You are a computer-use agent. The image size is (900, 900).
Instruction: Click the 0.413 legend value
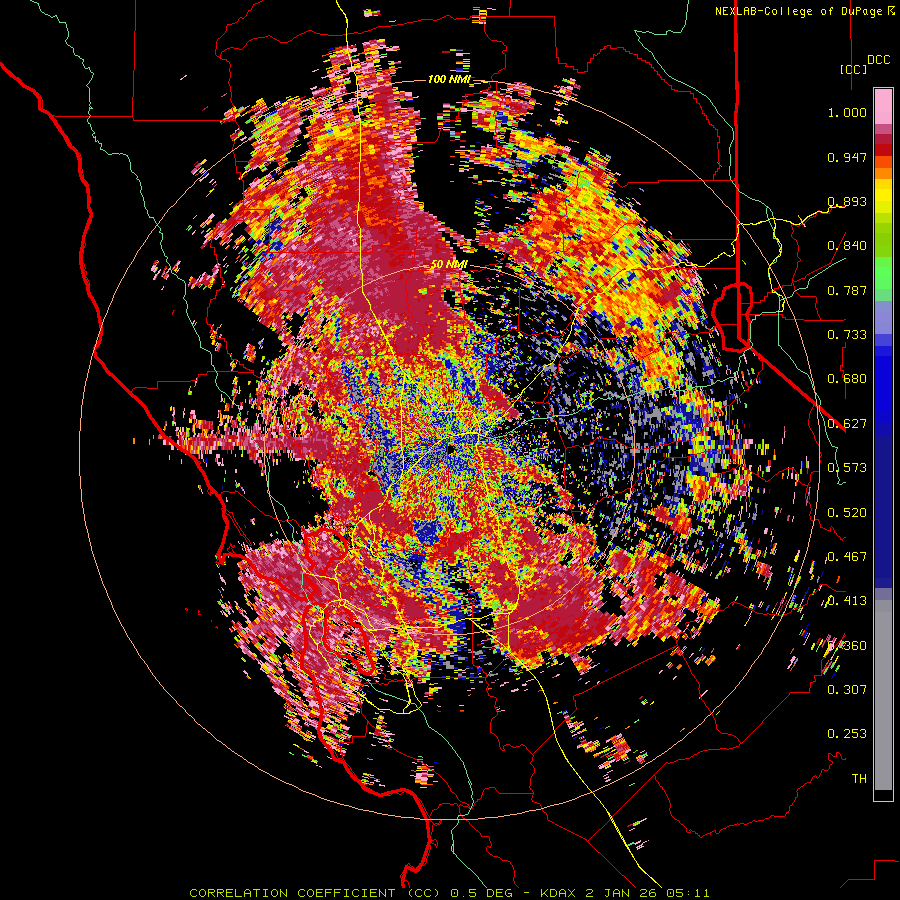pyautogui.click(x=847, y=601)
